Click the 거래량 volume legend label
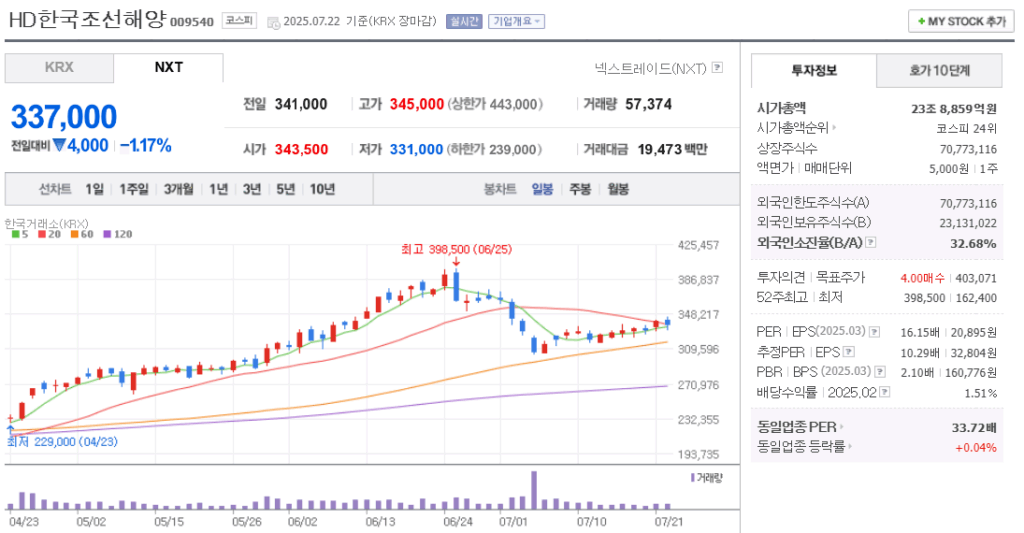This screenshot has height=533, width=1024. [x=707, y=478]
